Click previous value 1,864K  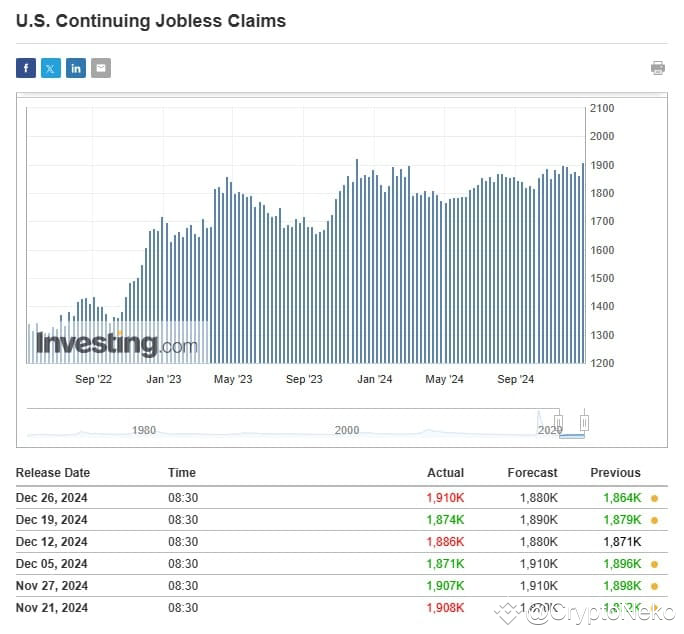tap(622, 498)
